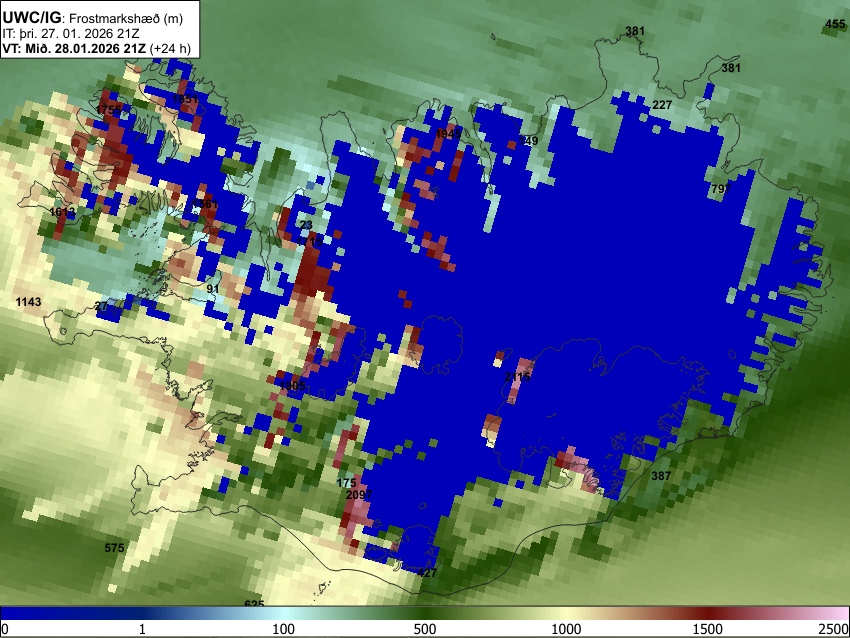Viewport: 850px width, 638px height.
Task: Click the 2115 value label
Action: point(518,377)
